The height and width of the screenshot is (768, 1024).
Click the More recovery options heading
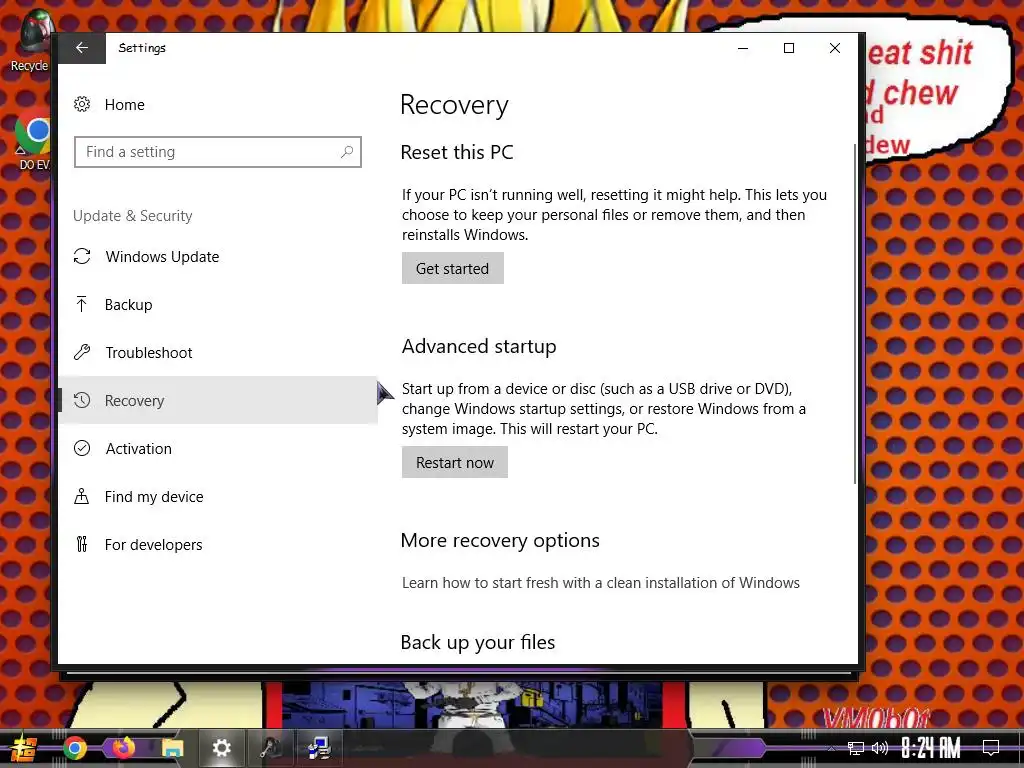click(x=500, y=541)
